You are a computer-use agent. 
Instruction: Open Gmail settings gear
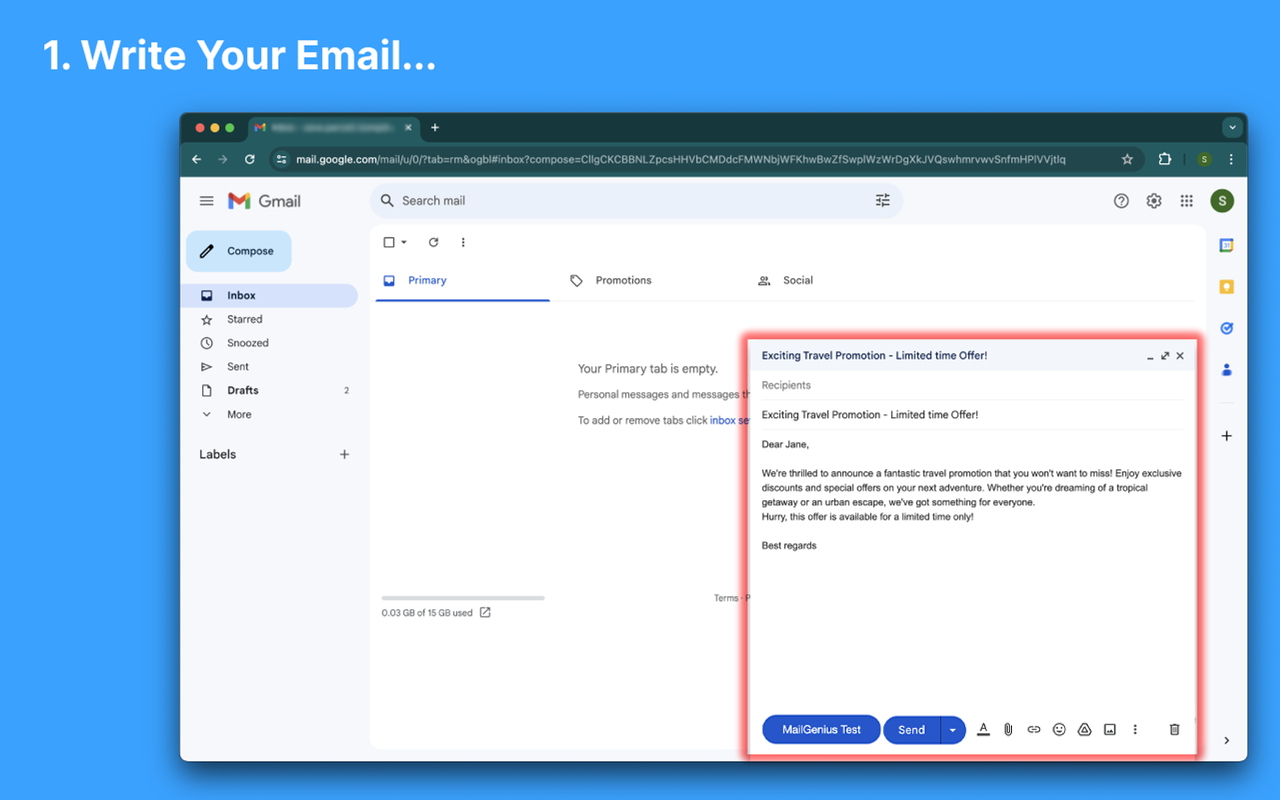coord(1154,200)
